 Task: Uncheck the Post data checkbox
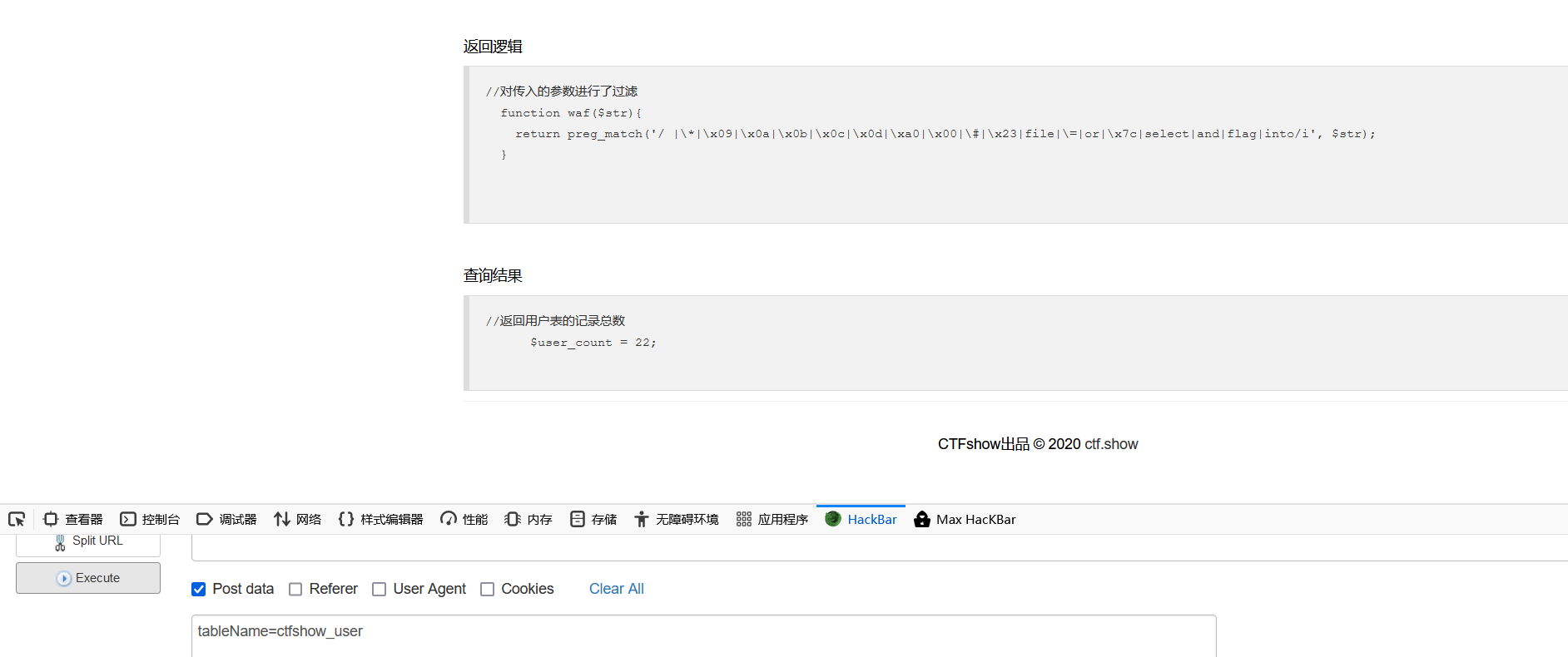point(199,589)
